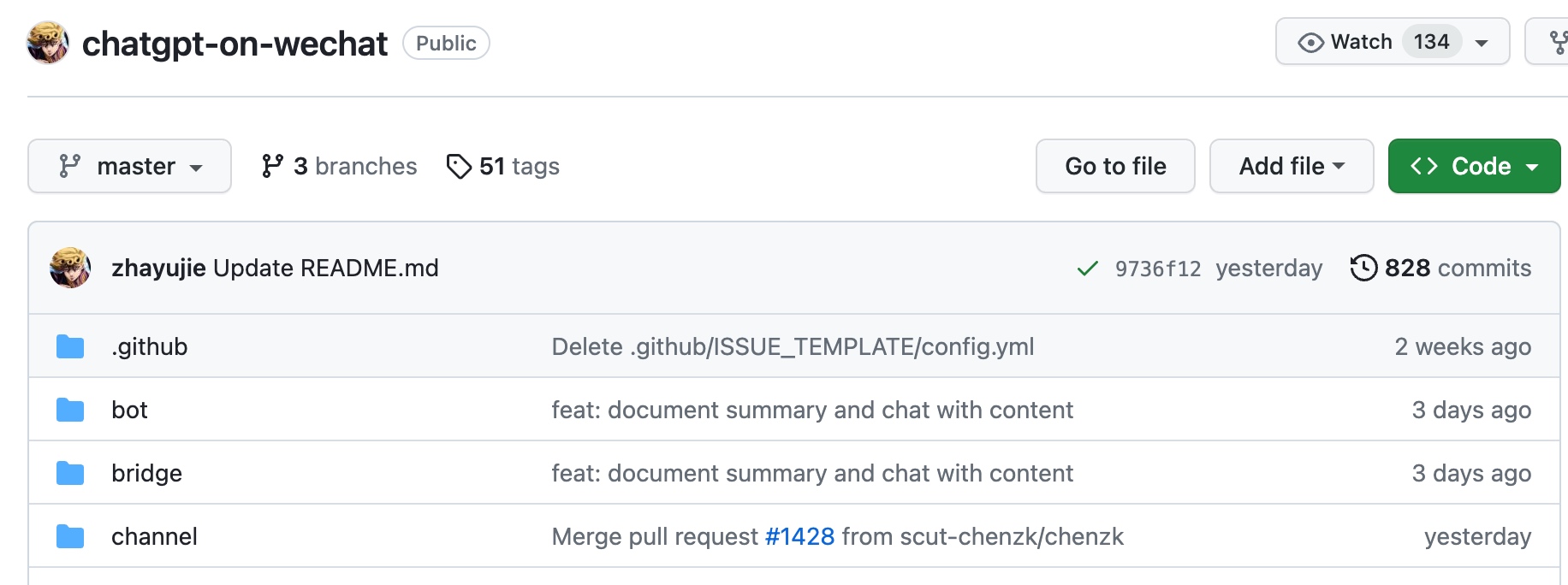The height and width of the screenshot is (585, 1568).
Task: Open the chatgpt-on-wechat repository title link
Action: tap(235, 44)
